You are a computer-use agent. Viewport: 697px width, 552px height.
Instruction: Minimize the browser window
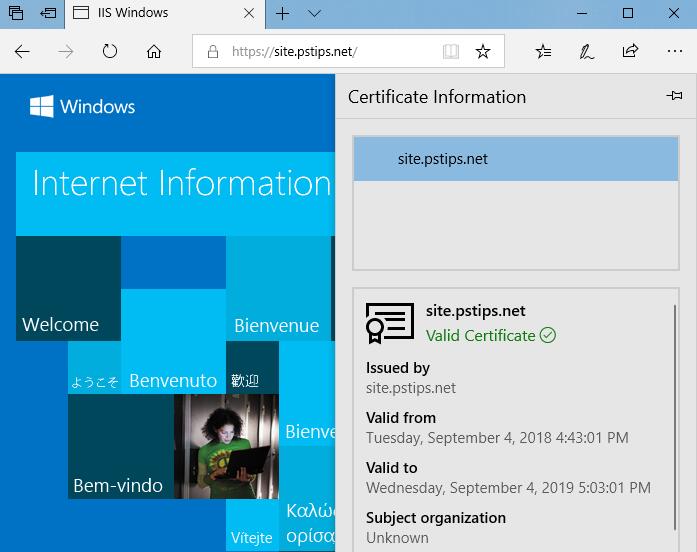tap(582, 13)
